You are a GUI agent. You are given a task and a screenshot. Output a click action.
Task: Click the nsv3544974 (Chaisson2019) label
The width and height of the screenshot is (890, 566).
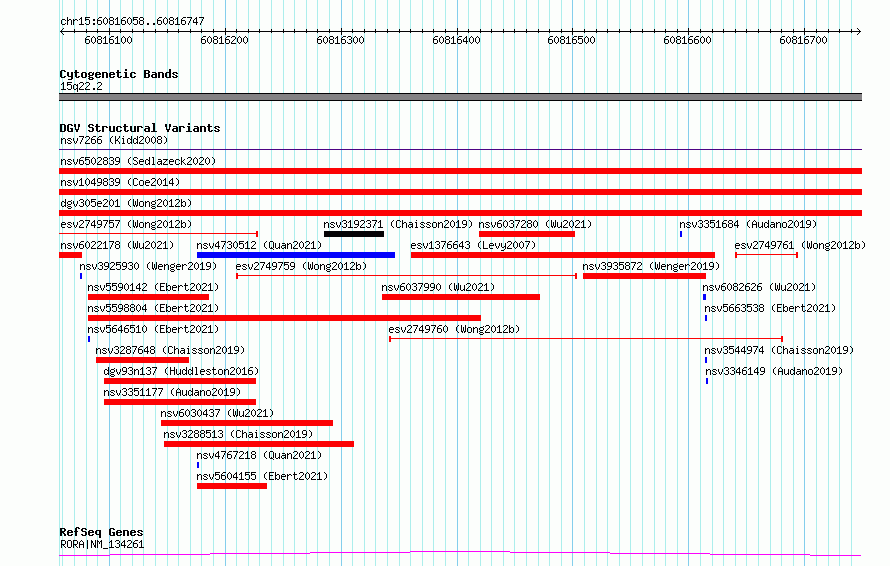coord(779,350)
